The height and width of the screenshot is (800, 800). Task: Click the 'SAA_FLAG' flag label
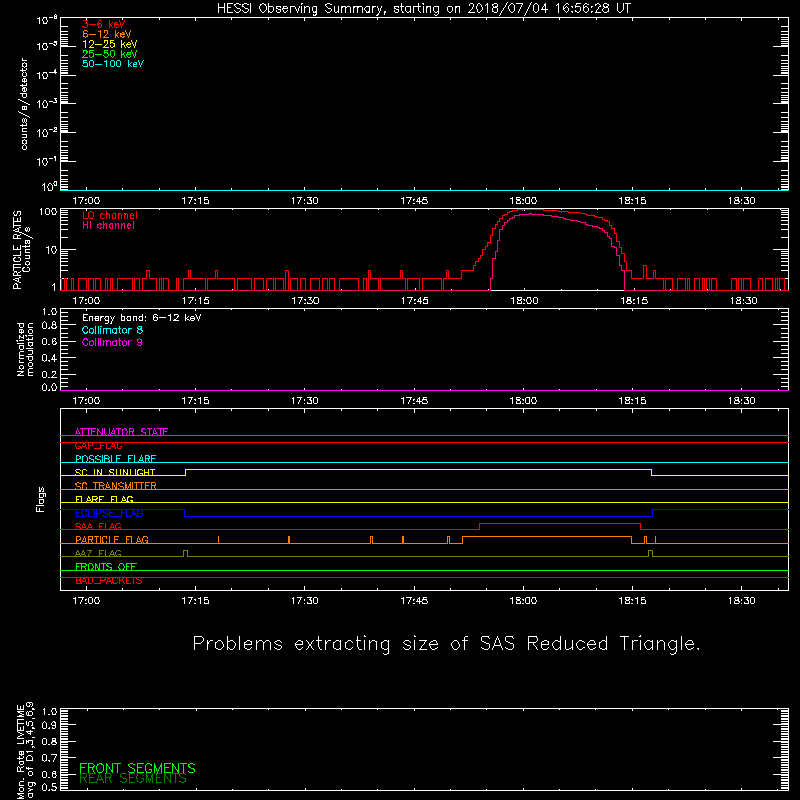point(98,526)
